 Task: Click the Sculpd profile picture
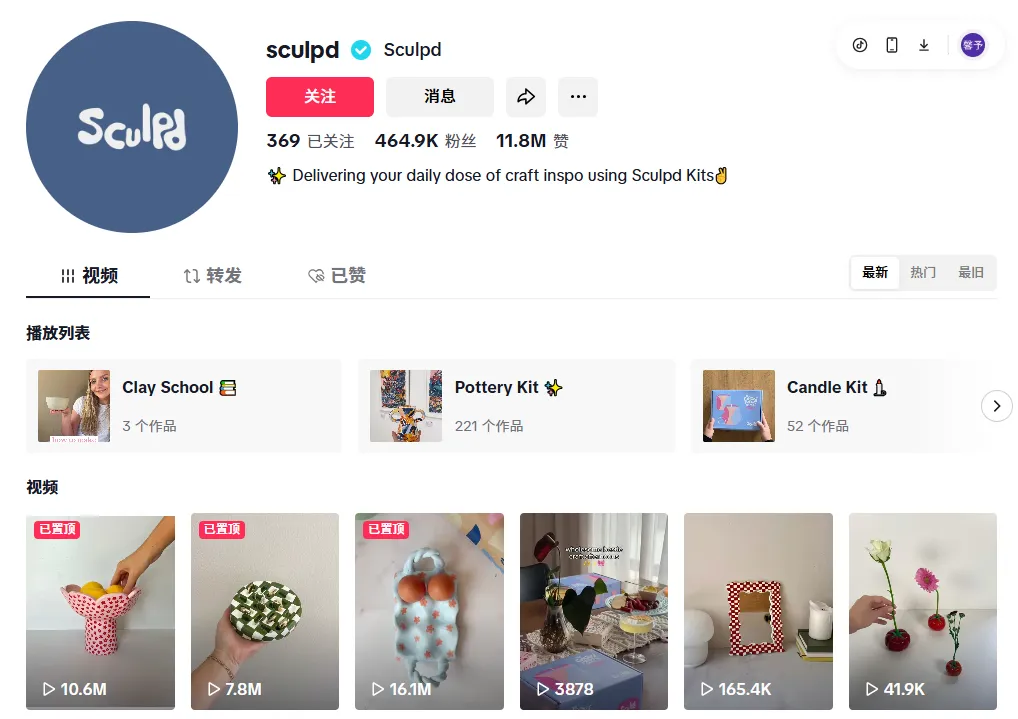click(x=132, y=127)
